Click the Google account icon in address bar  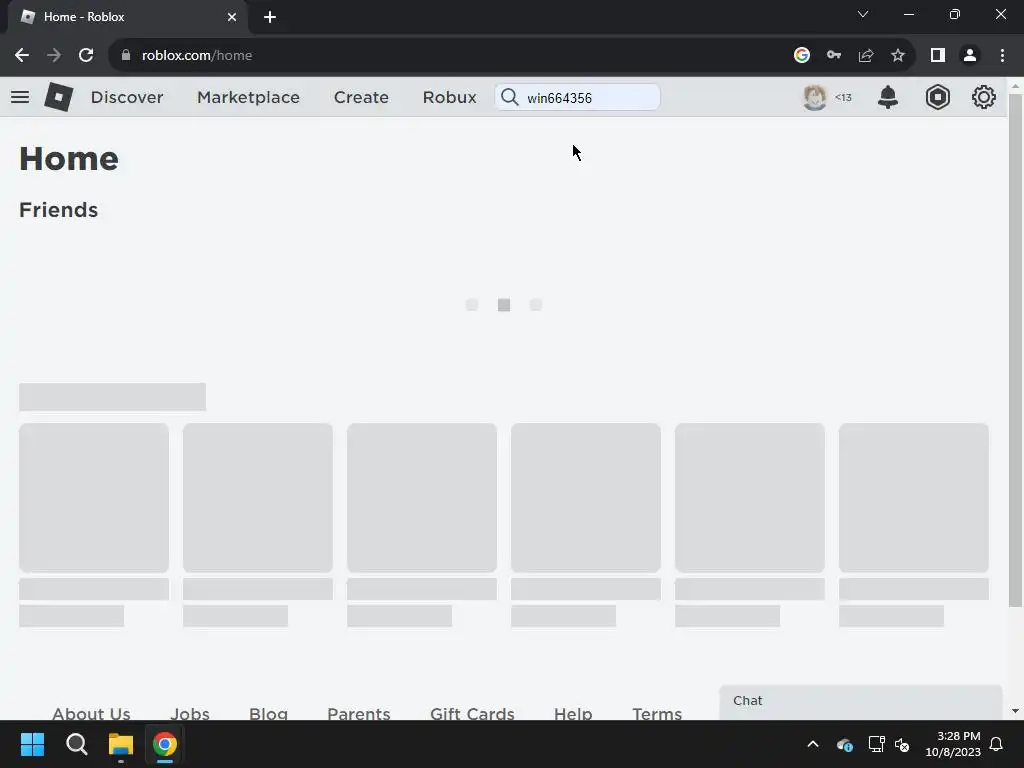(x=802, y=56)
